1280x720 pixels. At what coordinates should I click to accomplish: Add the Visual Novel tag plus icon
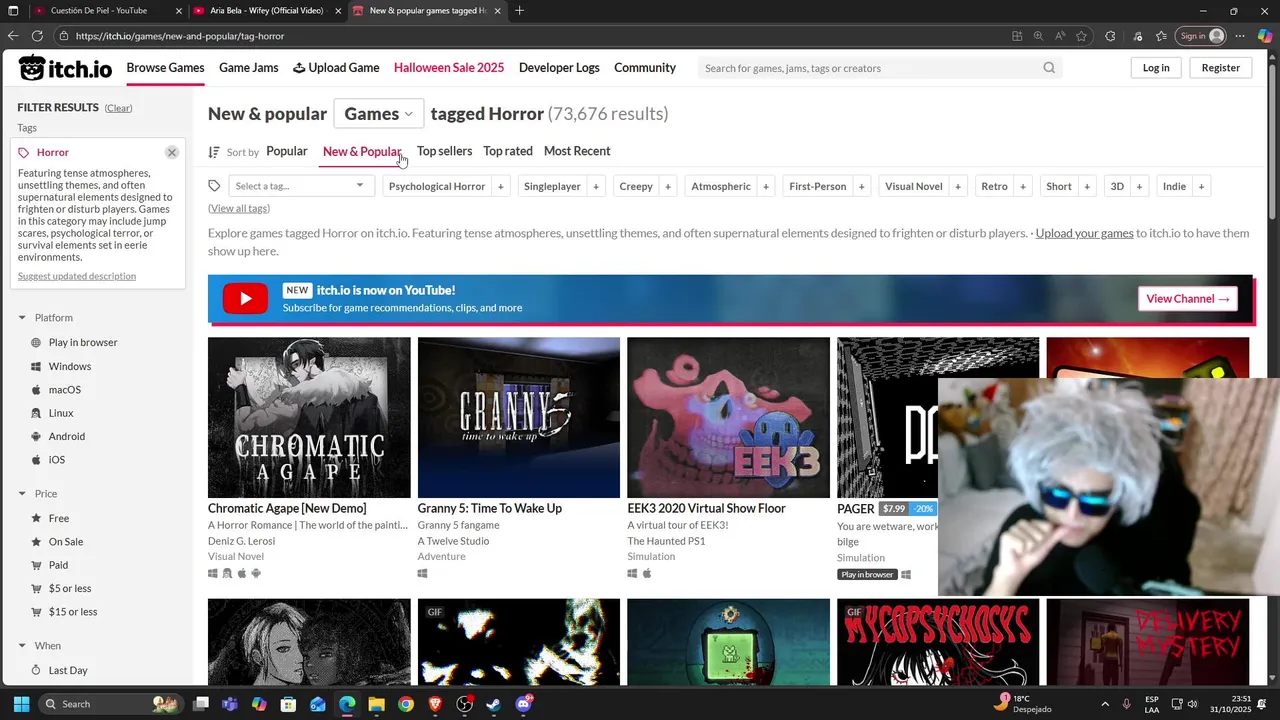(x=958, y=186)
